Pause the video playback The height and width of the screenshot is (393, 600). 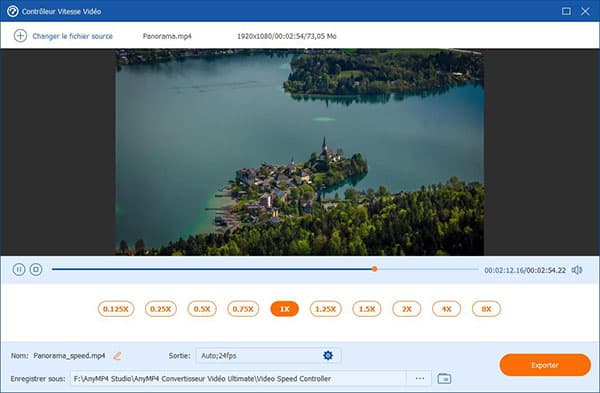19,269
